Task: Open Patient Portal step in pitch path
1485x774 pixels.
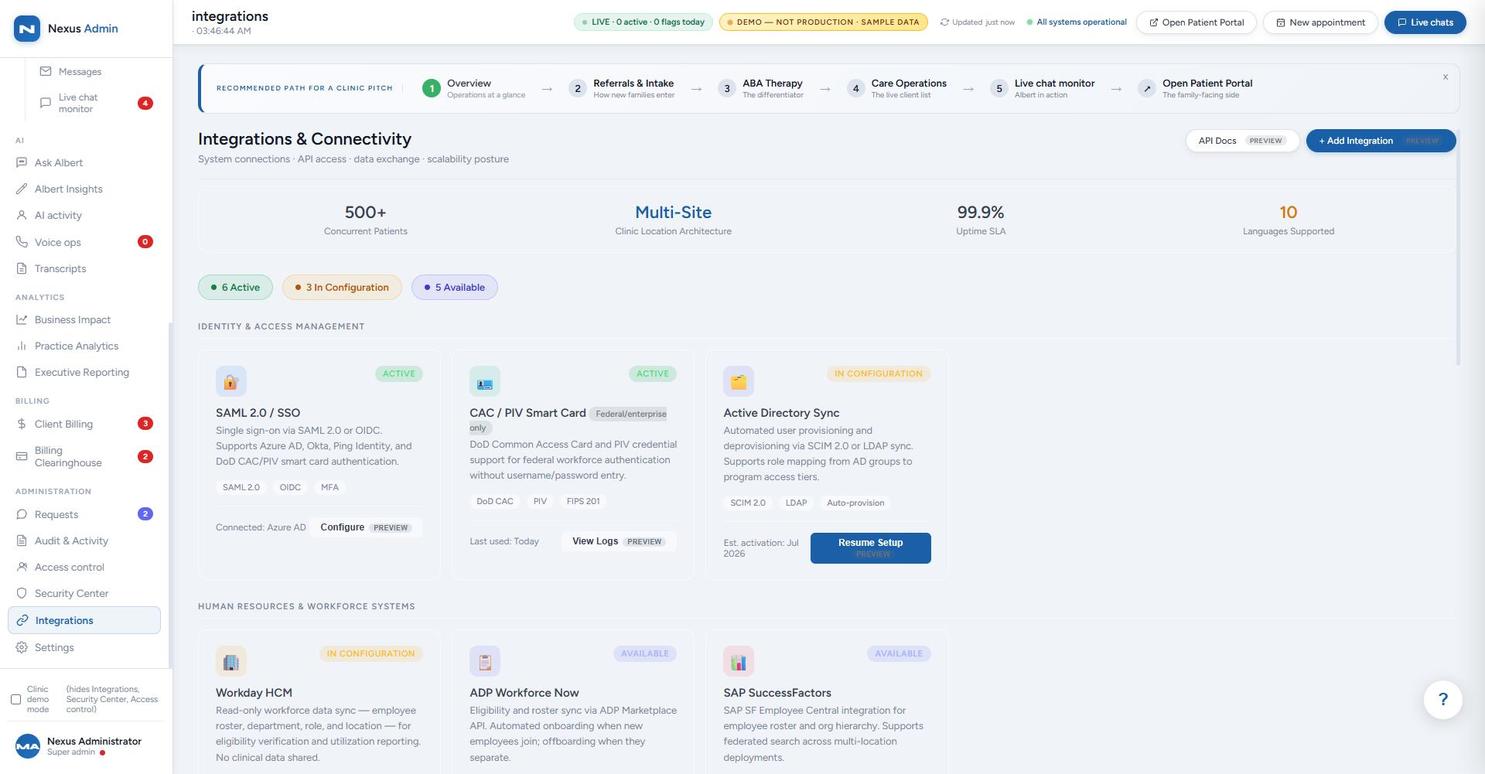Action: [x=1196, y=88]
